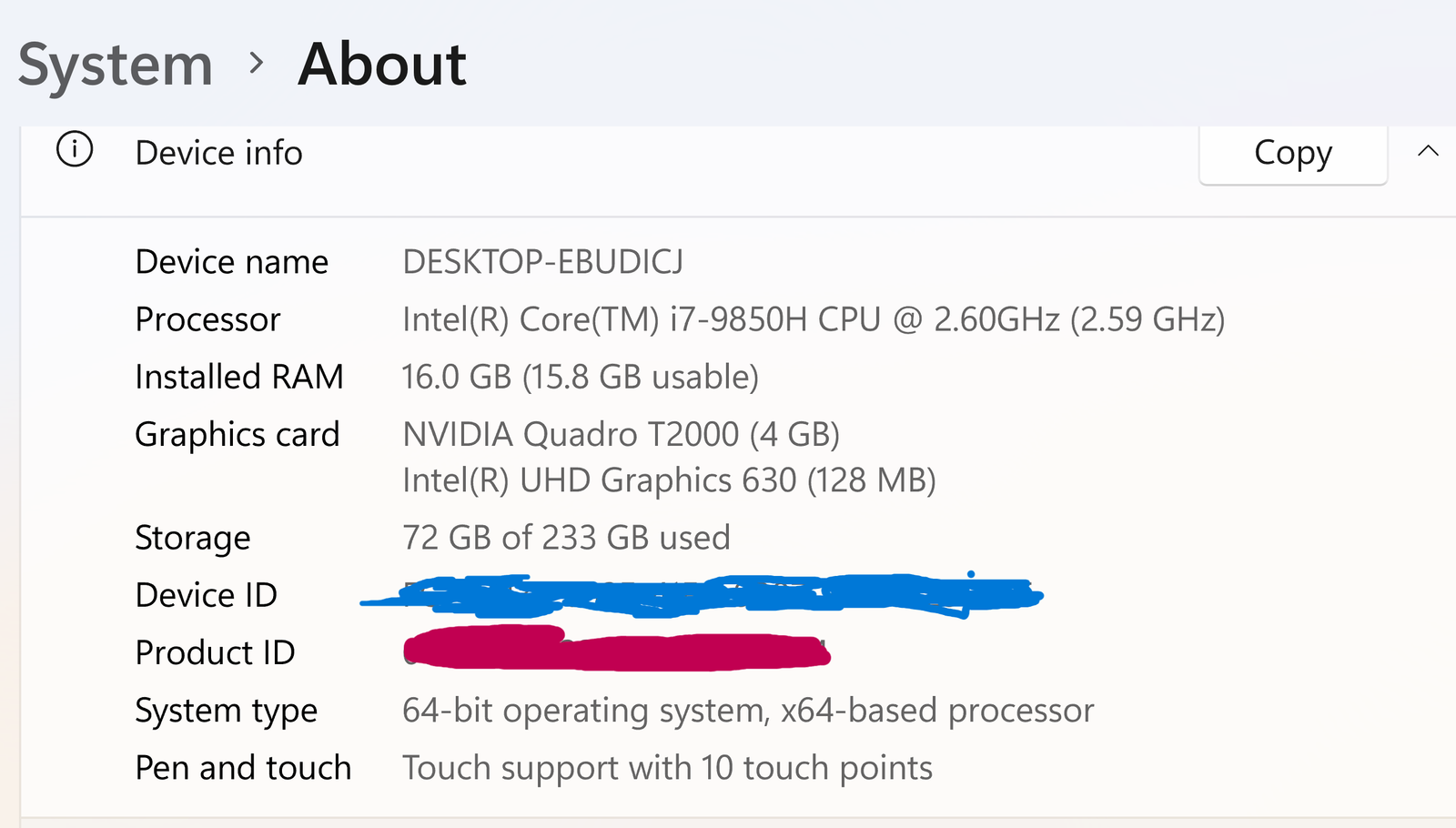Go back to System in breadcrumb
This screenshot has height=828, width=1456.
click(x=116, y=65)
